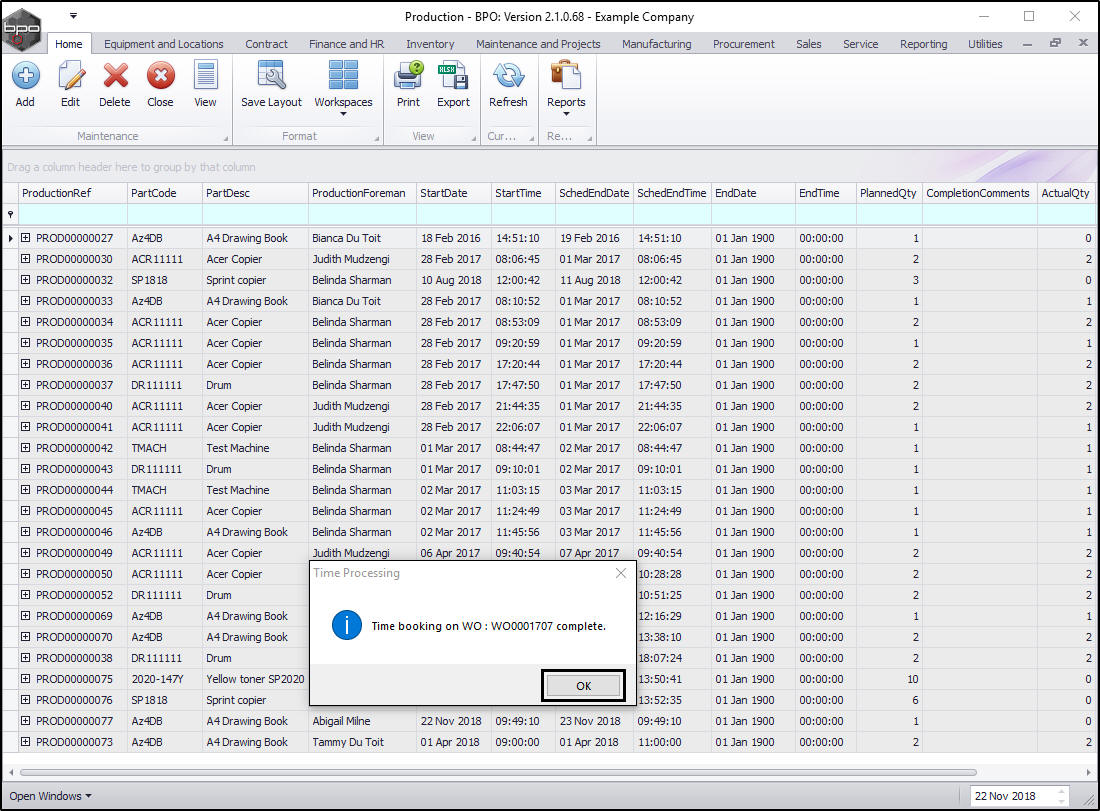Click the Add record icon

[x=25, y=76]
